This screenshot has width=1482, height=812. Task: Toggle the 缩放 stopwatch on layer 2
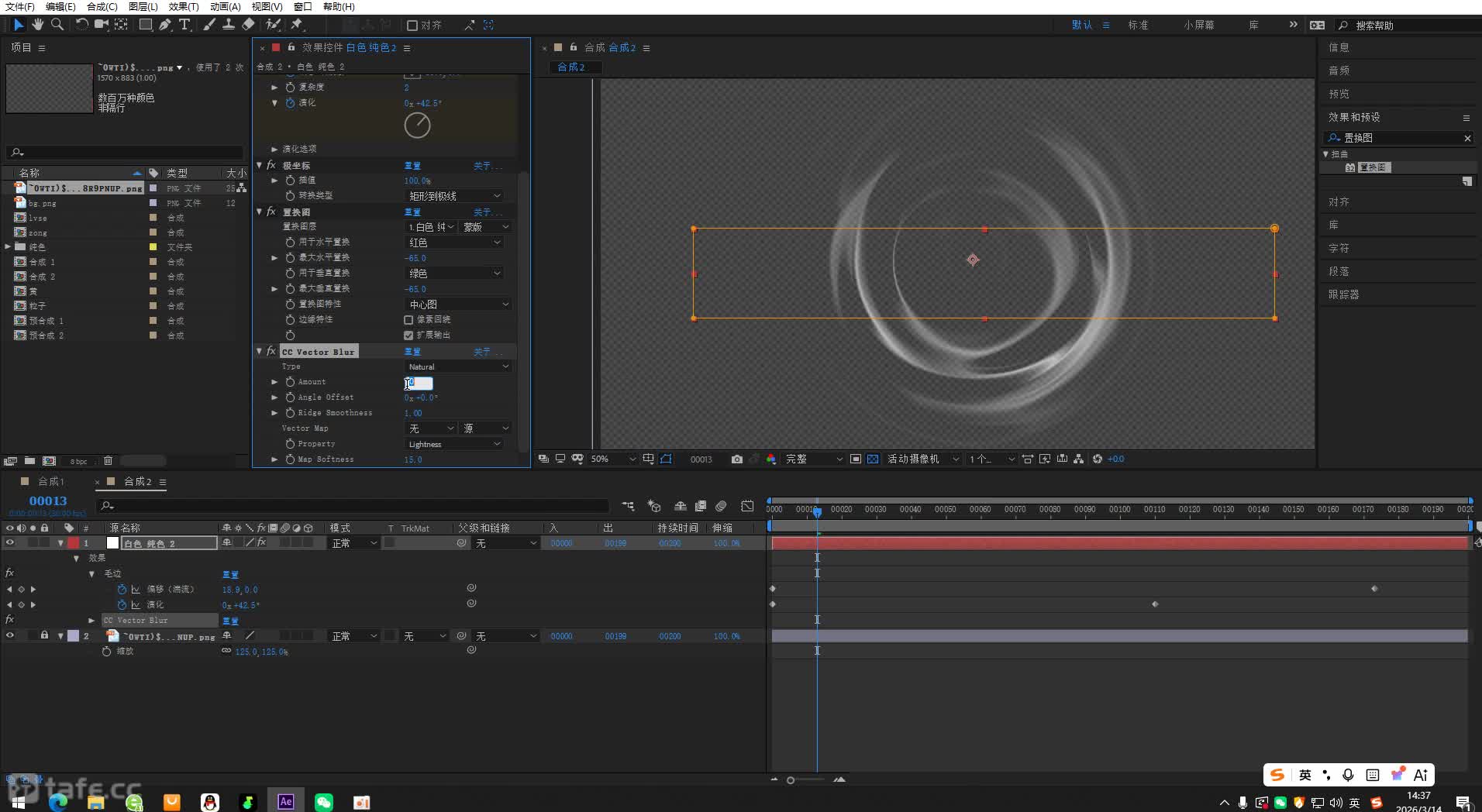click(107, 652)
